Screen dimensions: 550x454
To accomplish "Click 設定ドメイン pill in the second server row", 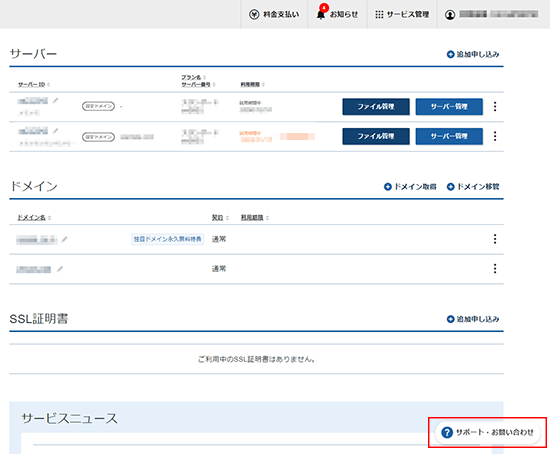I will click(x=98, y=136).
